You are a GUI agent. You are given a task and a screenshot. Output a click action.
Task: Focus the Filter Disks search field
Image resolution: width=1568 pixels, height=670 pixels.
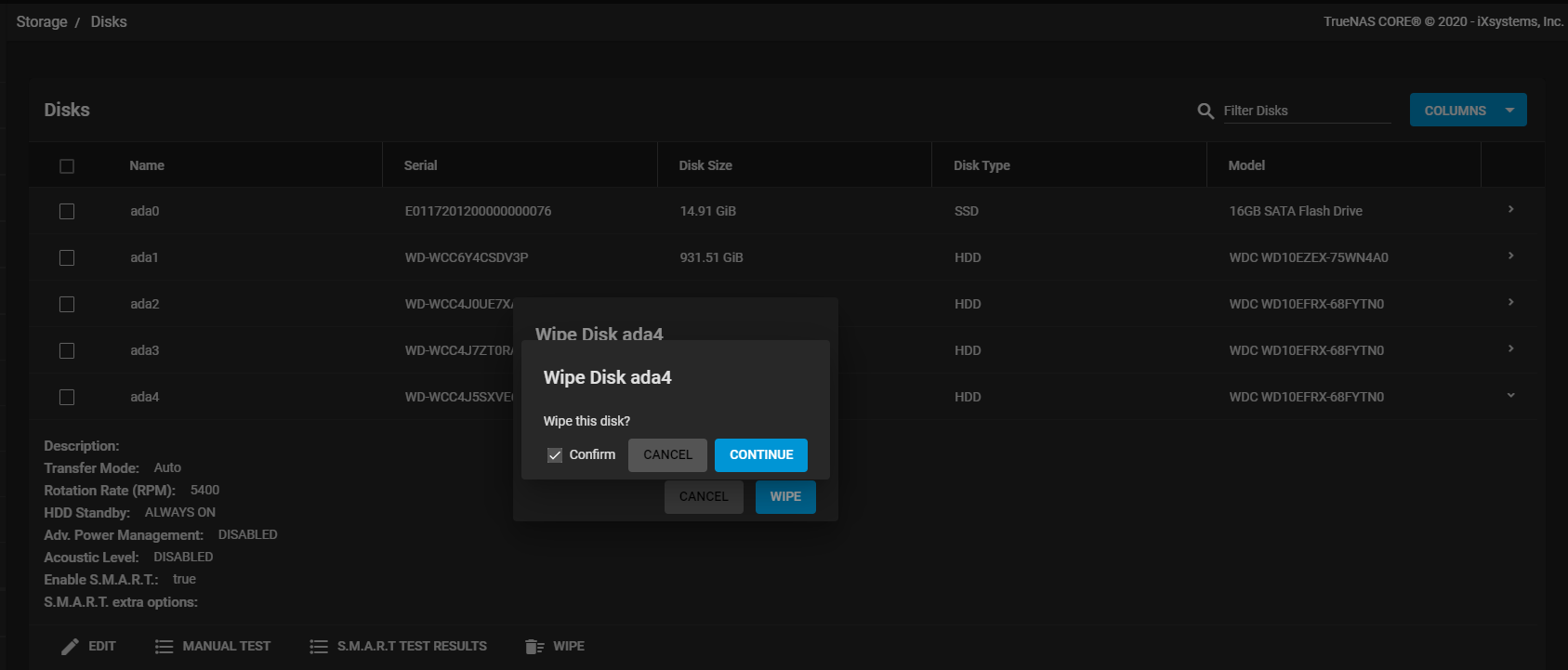tap(1306, 111)
